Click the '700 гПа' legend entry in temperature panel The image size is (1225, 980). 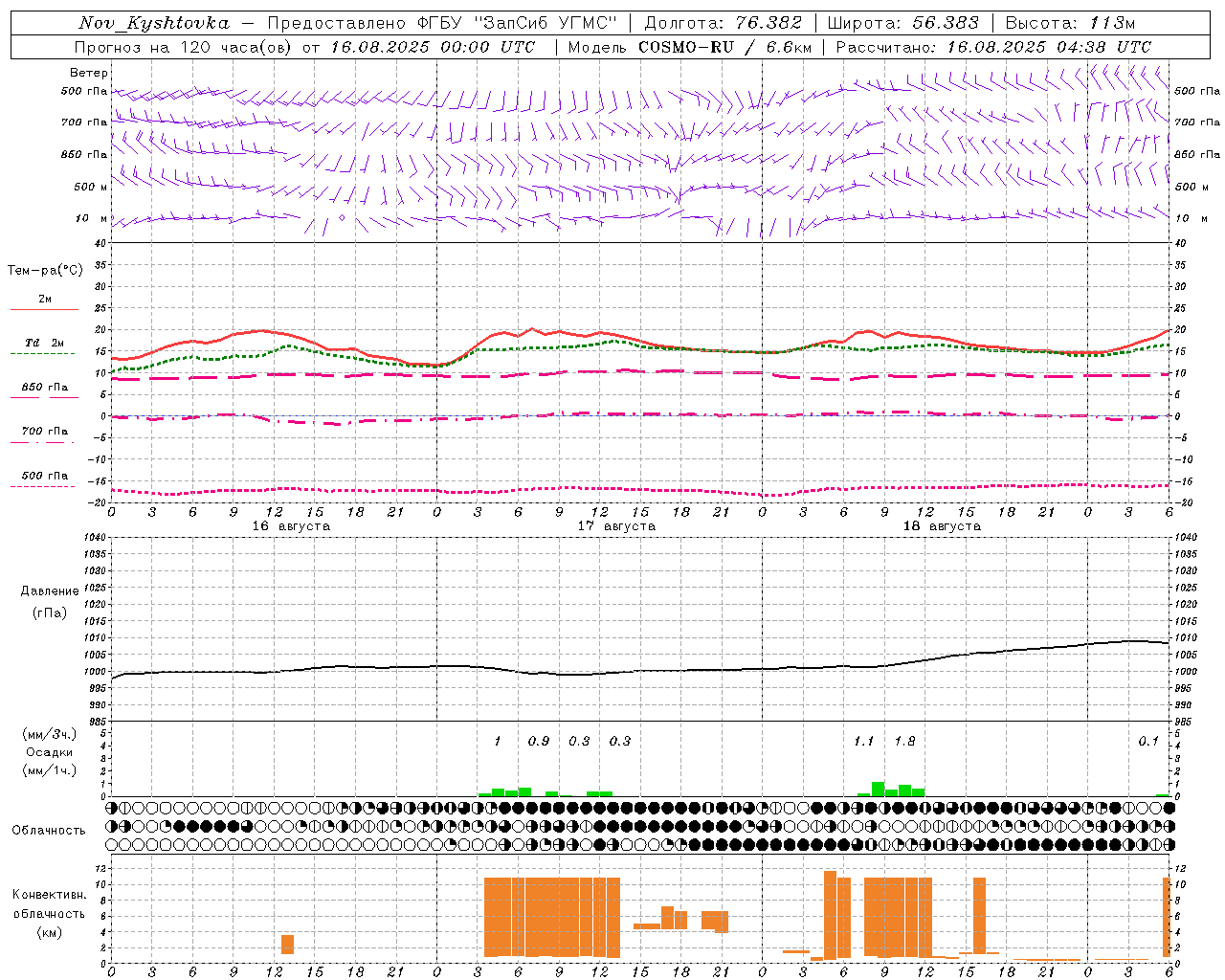tap(45, 432)
